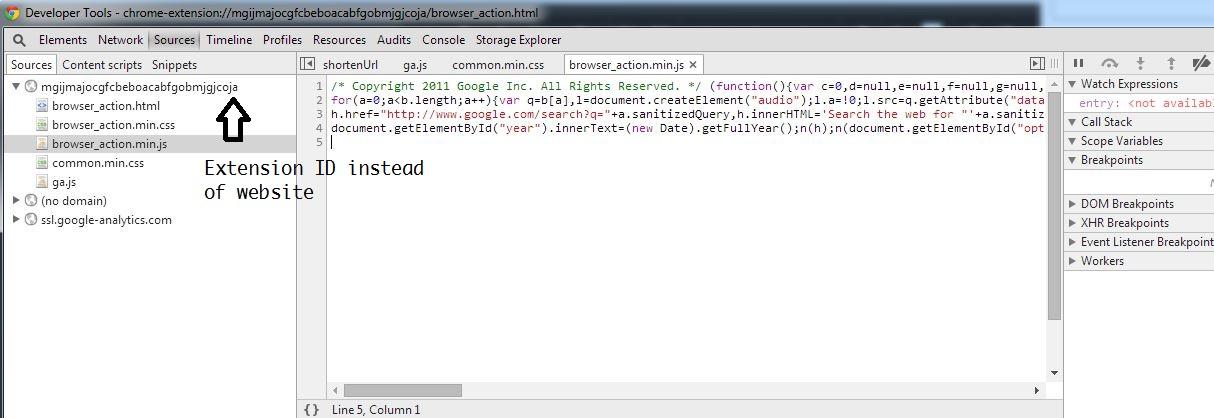Close the browser_action.min.js tab
1214x418 pixels.
[x=693, y=65]
